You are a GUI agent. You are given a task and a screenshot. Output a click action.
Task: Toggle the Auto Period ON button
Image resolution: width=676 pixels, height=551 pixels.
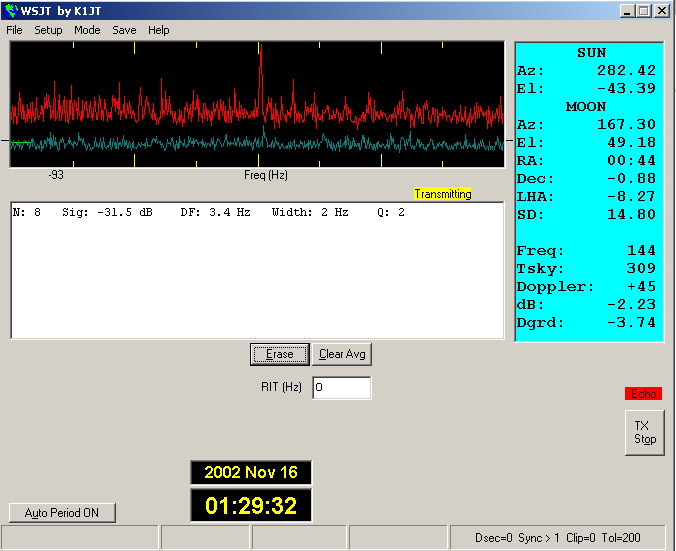tap(62, 513)
